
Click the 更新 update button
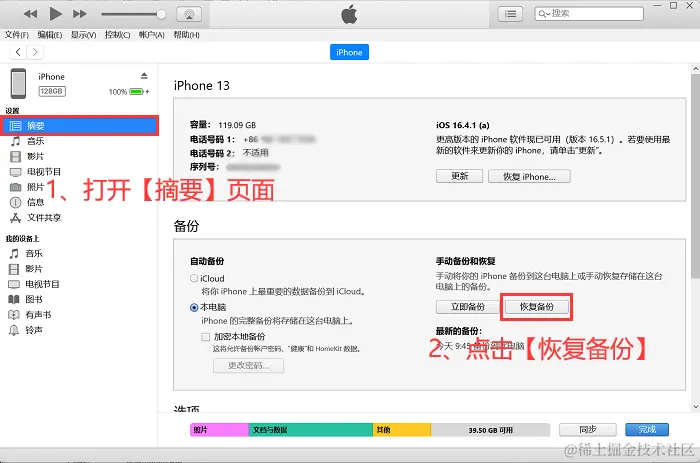(459, 176)
